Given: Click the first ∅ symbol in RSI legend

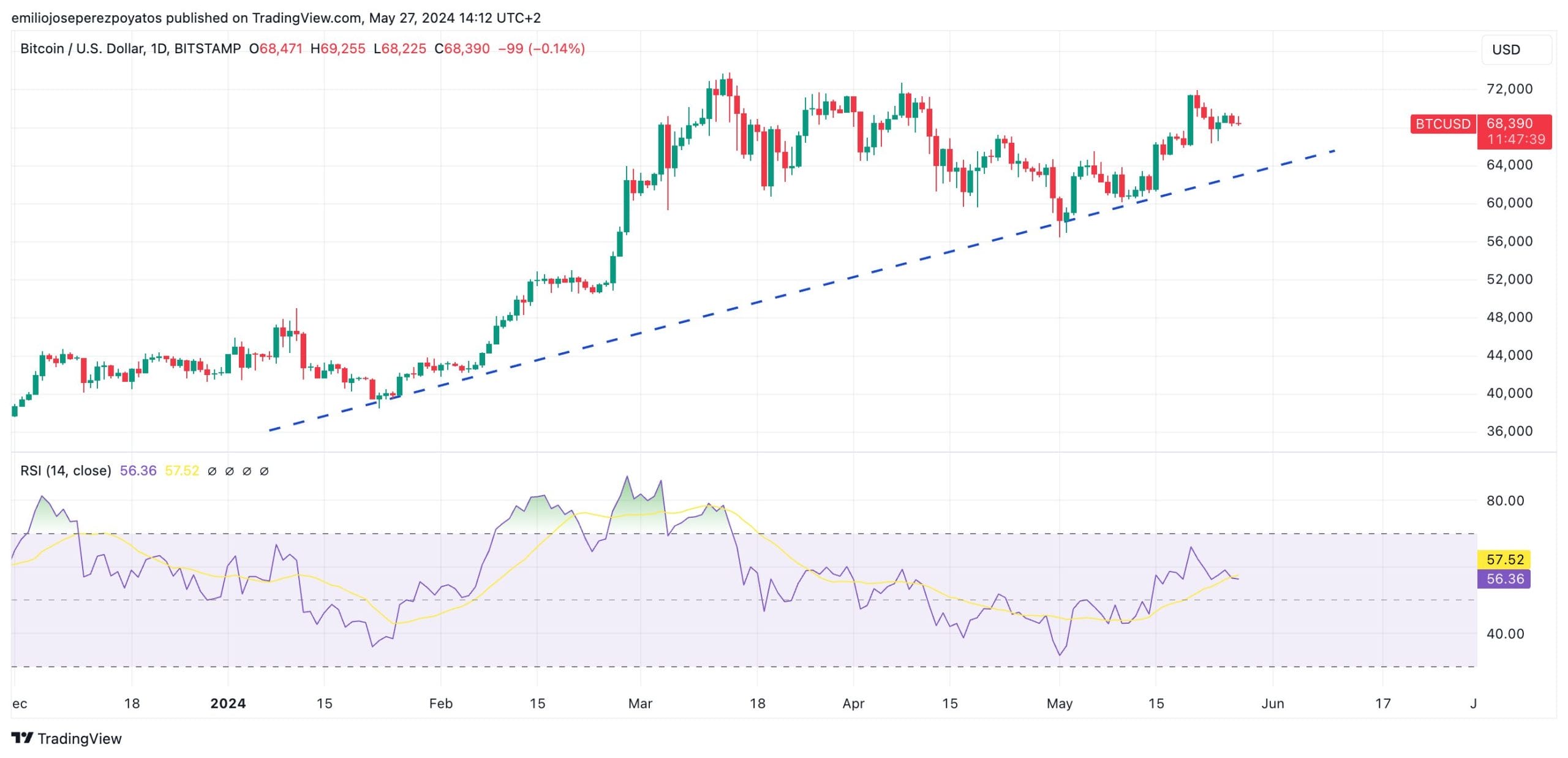Looking at the screenshot, I should pos(212,471).
